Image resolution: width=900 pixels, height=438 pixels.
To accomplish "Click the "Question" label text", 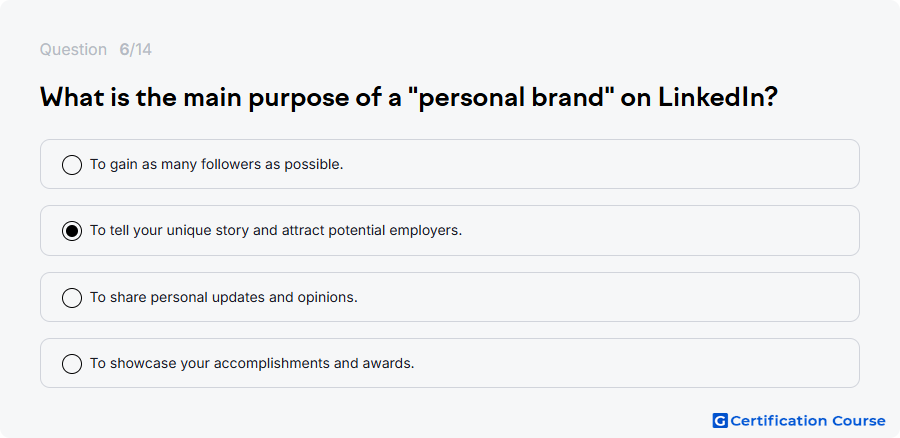I will pyautogui.click(x=73, y=49).
